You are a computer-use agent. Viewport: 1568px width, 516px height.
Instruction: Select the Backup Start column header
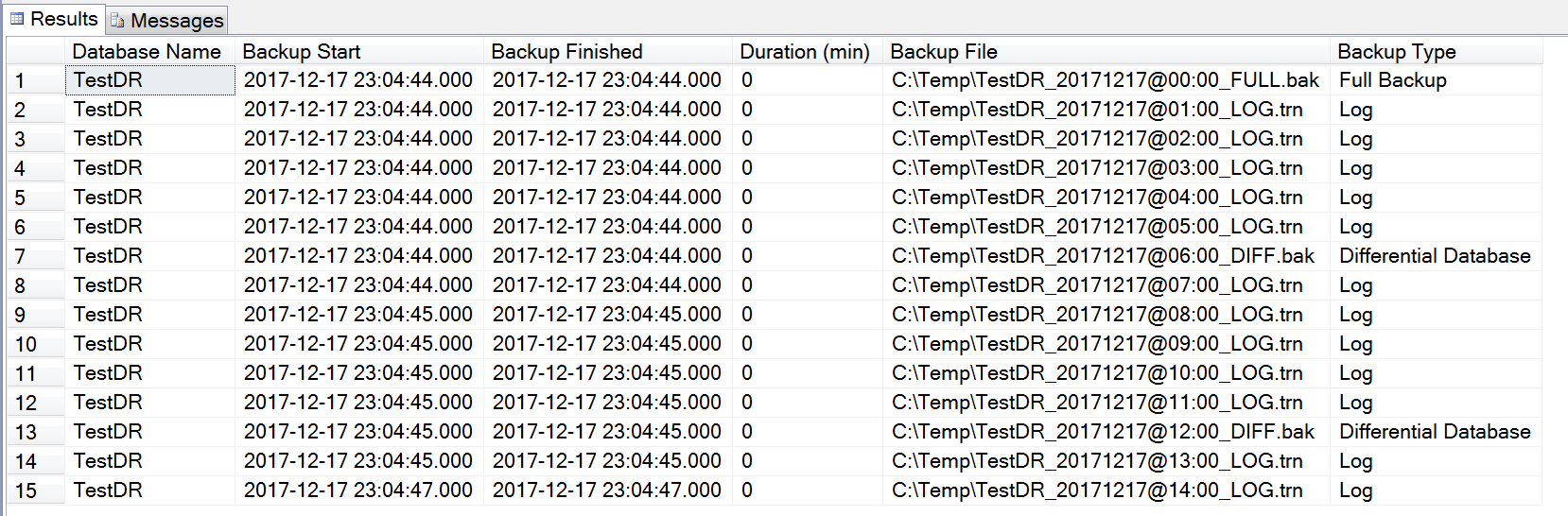point(302,52)
